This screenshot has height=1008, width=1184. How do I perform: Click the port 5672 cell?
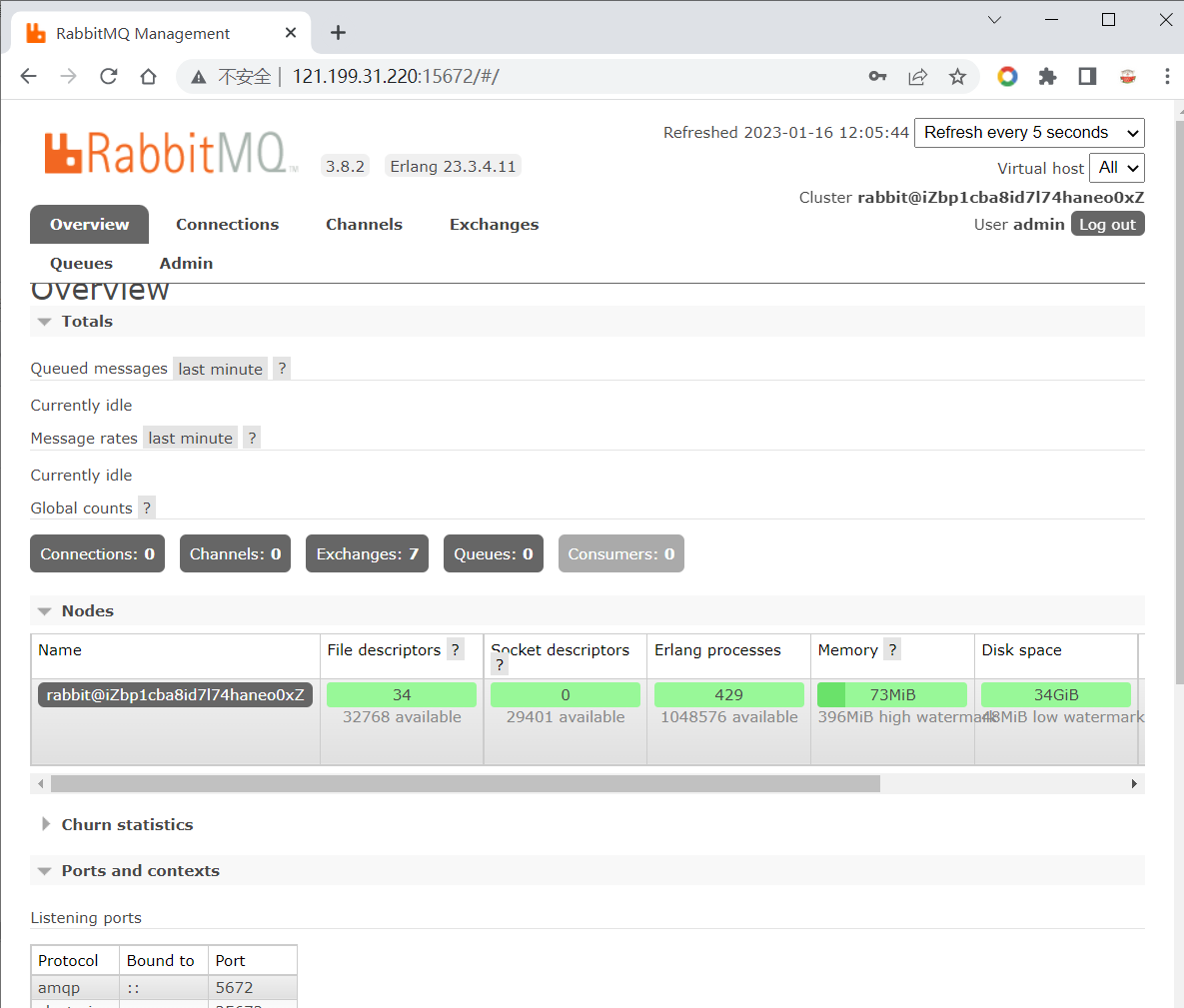(252, 988)
